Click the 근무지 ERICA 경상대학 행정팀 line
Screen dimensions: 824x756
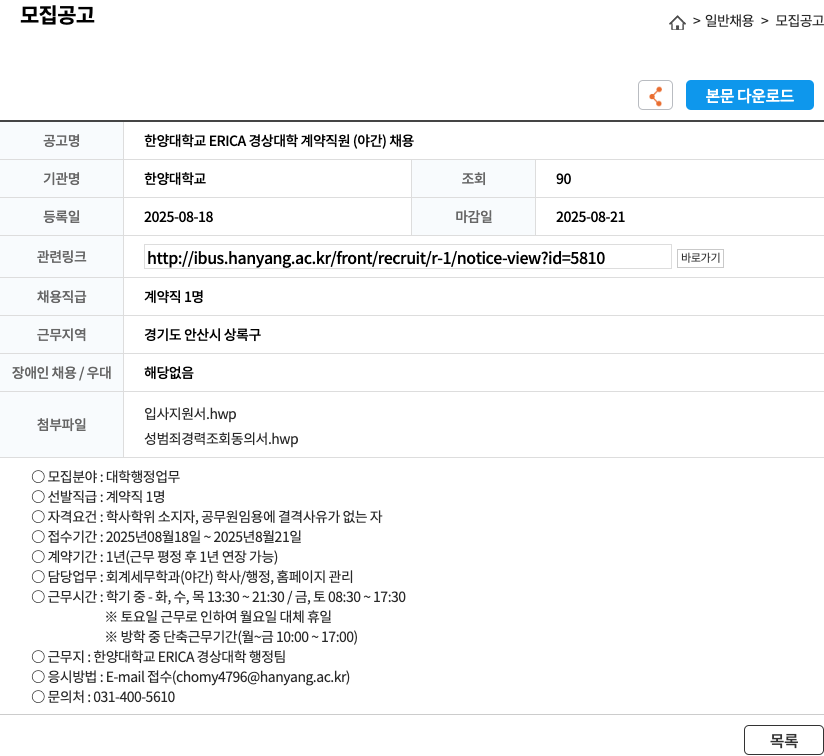[159, 657]
